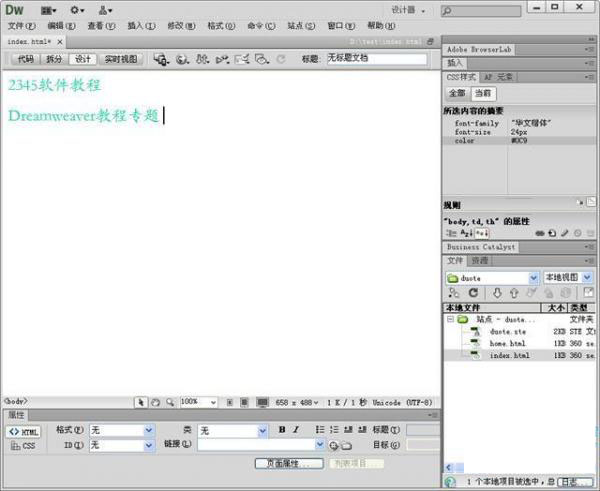600x491 pixels.
Task: Expand Files panel to show both sites
Action: click(x=588, y=293)
